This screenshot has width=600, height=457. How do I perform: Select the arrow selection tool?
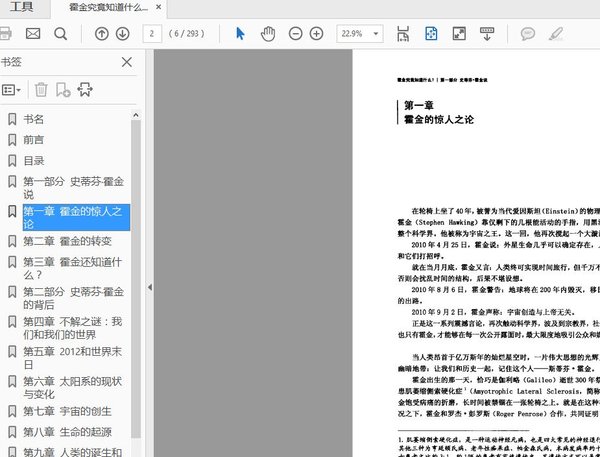click(240, 34)
